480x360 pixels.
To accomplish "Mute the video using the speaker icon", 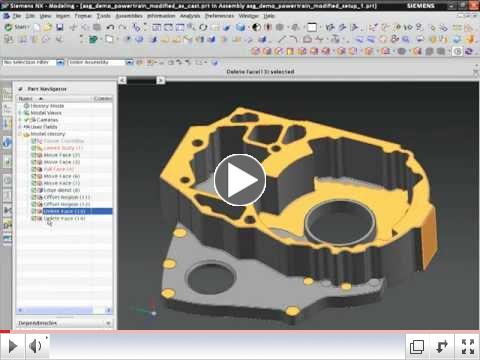I will point(35,346).
